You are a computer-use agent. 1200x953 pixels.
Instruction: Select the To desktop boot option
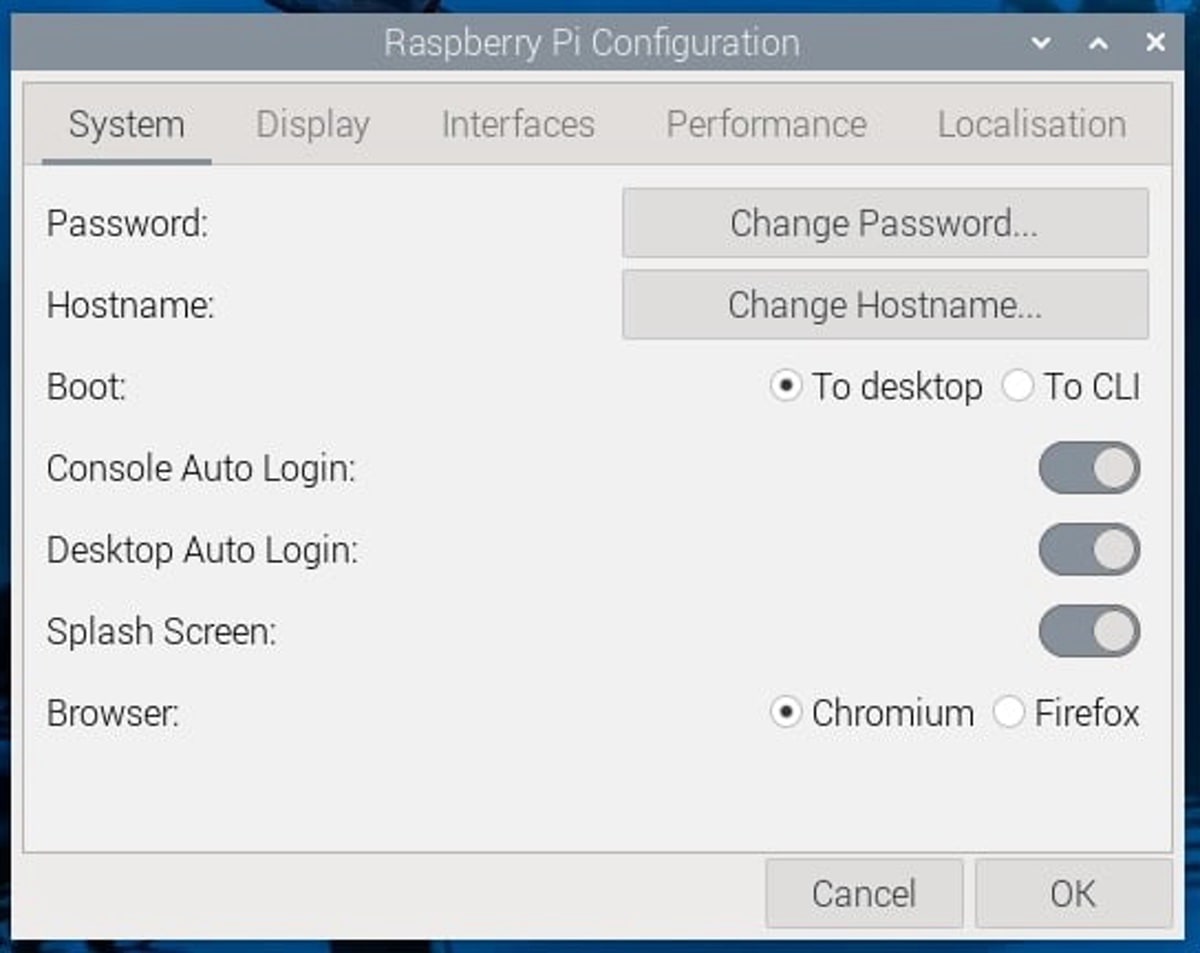click(786, 387)
